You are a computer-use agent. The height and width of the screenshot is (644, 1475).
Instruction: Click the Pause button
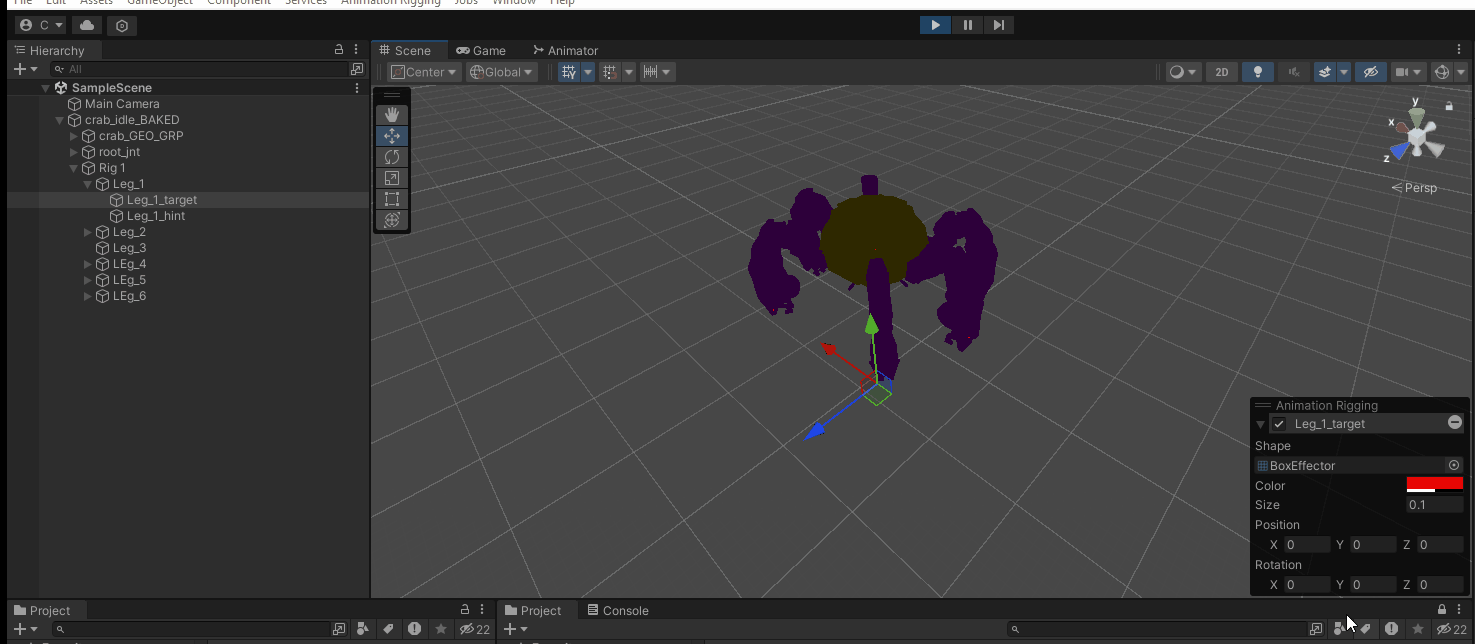[x=967, y=24]
